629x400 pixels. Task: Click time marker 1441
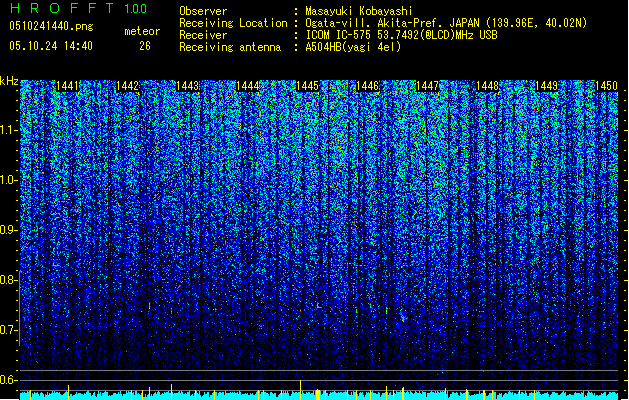(67, 86)
